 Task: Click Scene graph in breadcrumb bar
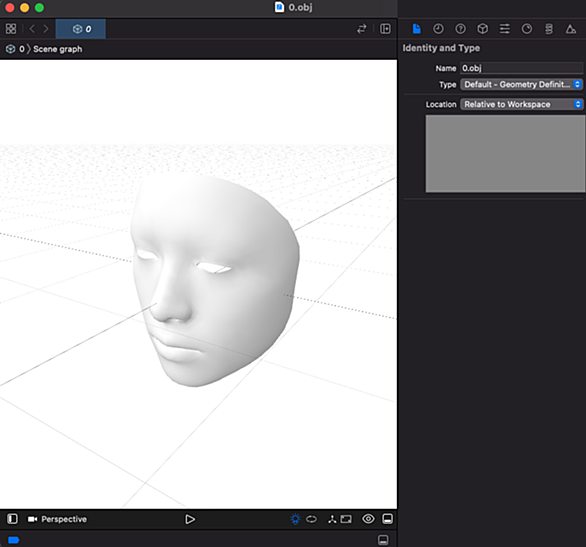pos(58,49)
